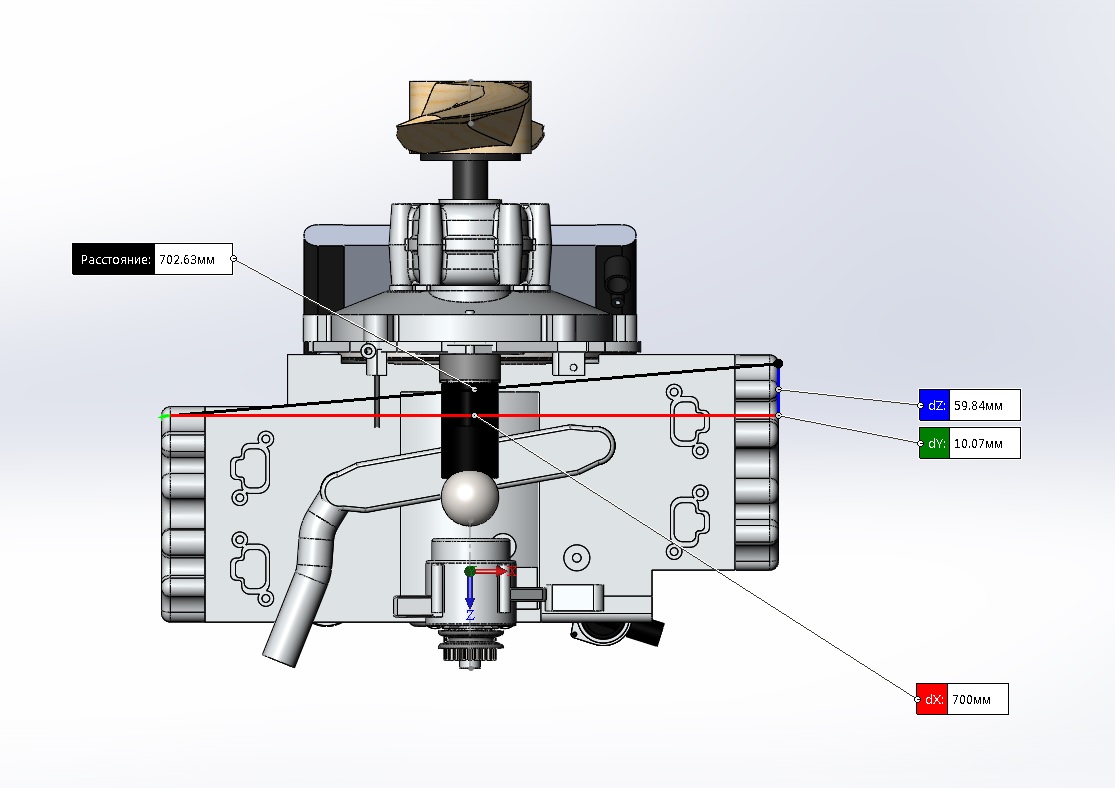Select the green origin point of the triad
Viewport: 1115px width, 788px height.
tap(470, 571)
